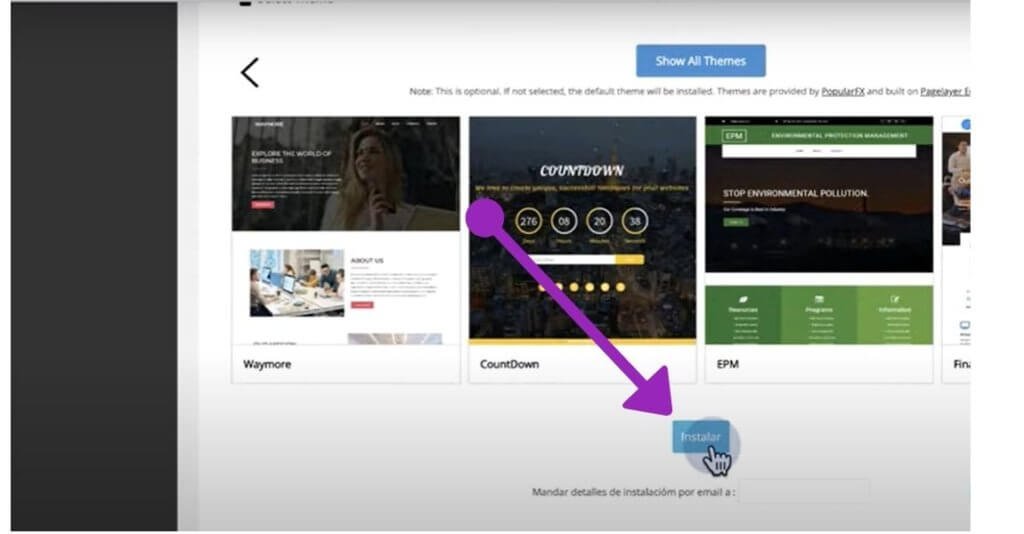The image size is (1024, 534).
Task: Select the EPM theme thumbnail
Action: tap(819, 230)
